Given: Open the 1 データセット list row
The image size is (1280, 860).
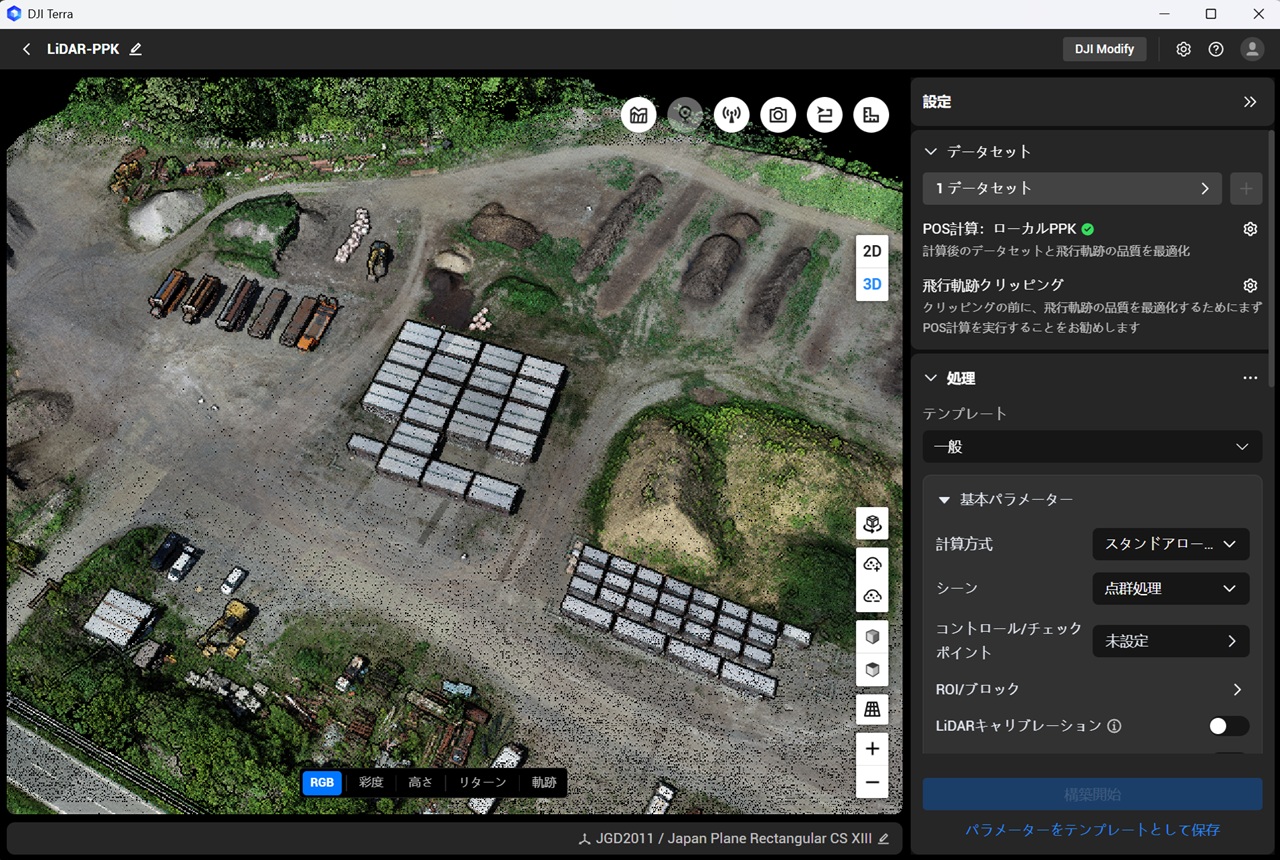Looking at the screenshot, I should (1072, 188).
